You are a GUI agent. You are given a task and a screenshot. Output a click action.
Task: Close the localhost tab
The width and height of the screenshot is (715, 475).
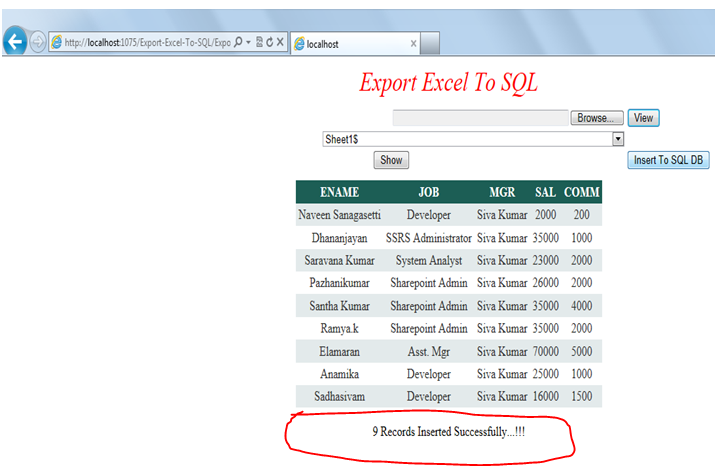coord(413,44)
